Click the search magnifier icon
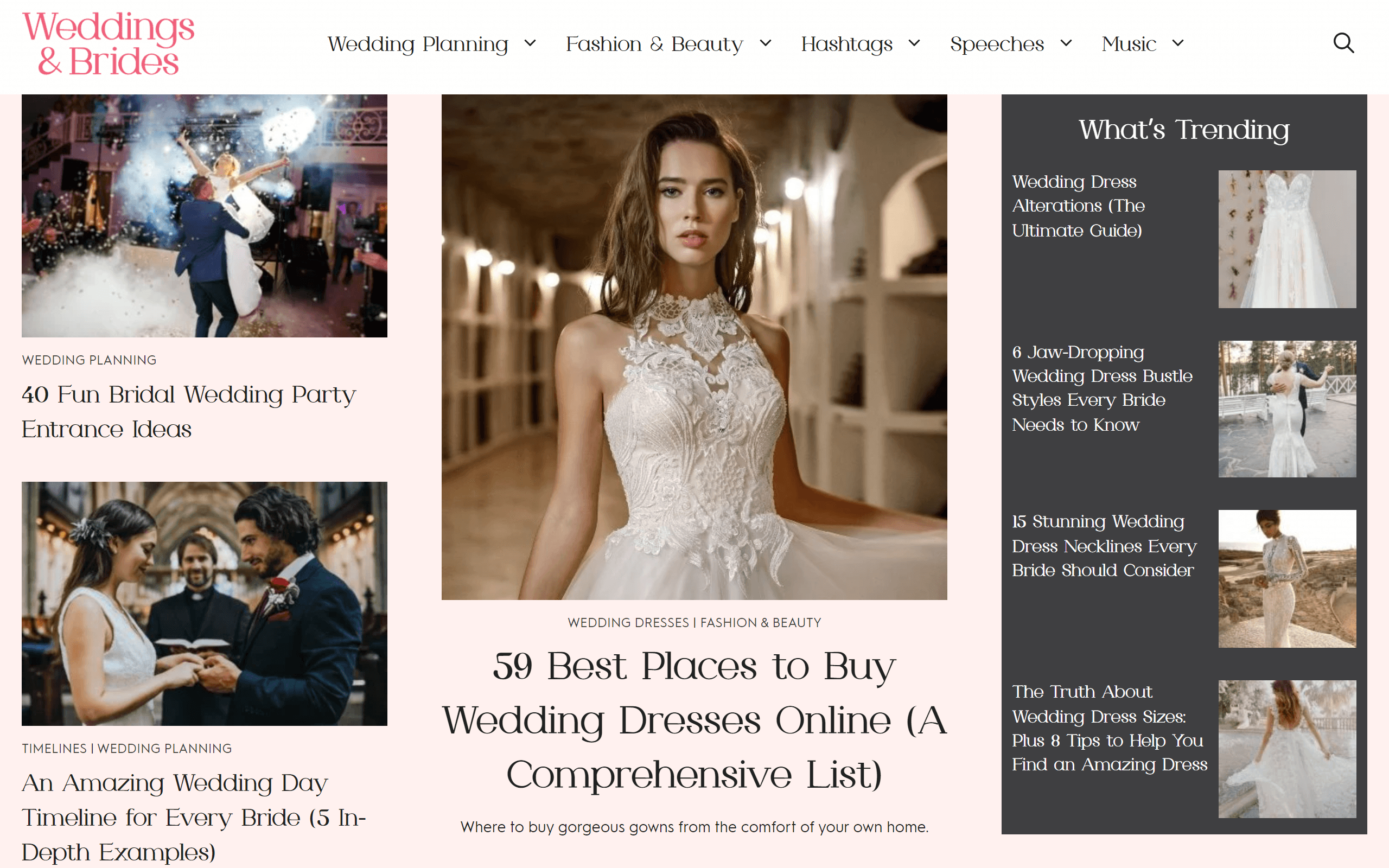Screen dimensions: 1389x868 (1343, 43)
